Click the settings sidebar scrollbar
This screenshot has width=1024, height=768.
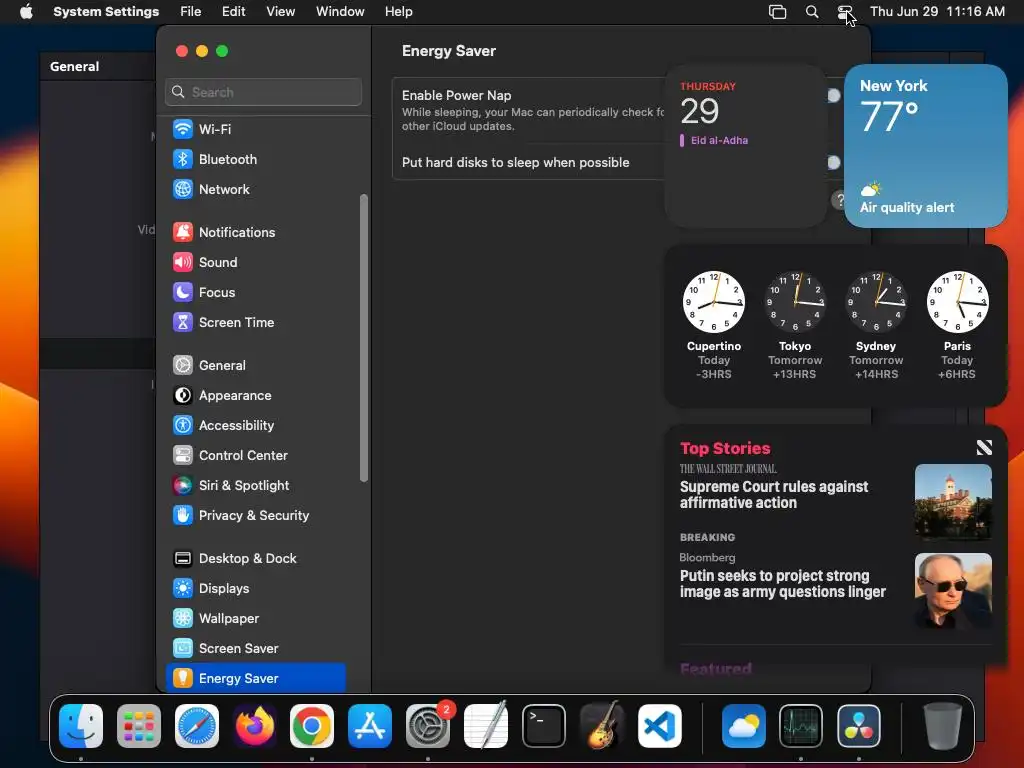(364, 338)
